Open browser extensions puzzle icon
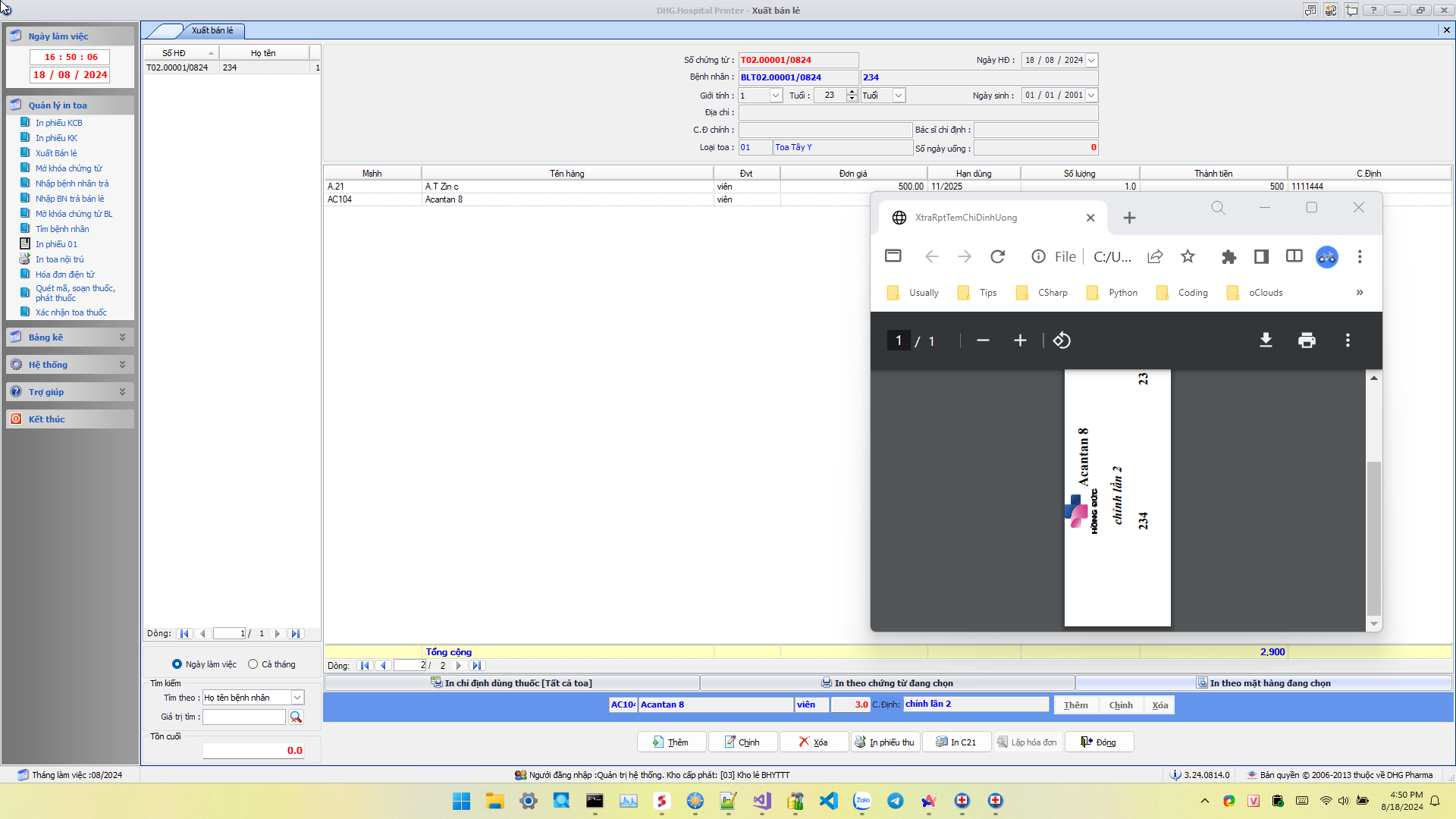The image size is (1456, 819). point(1228,257)
